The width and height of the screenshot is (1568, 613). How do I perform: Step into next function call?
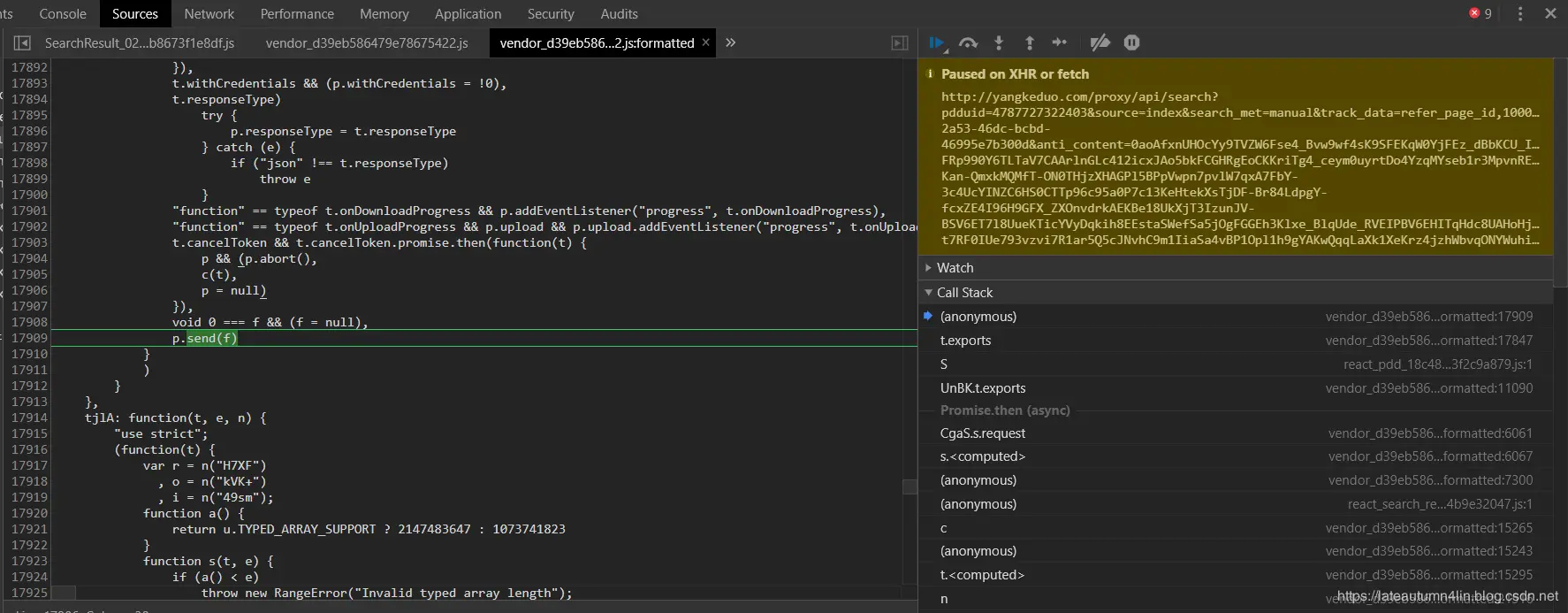(x=999, y=42)
